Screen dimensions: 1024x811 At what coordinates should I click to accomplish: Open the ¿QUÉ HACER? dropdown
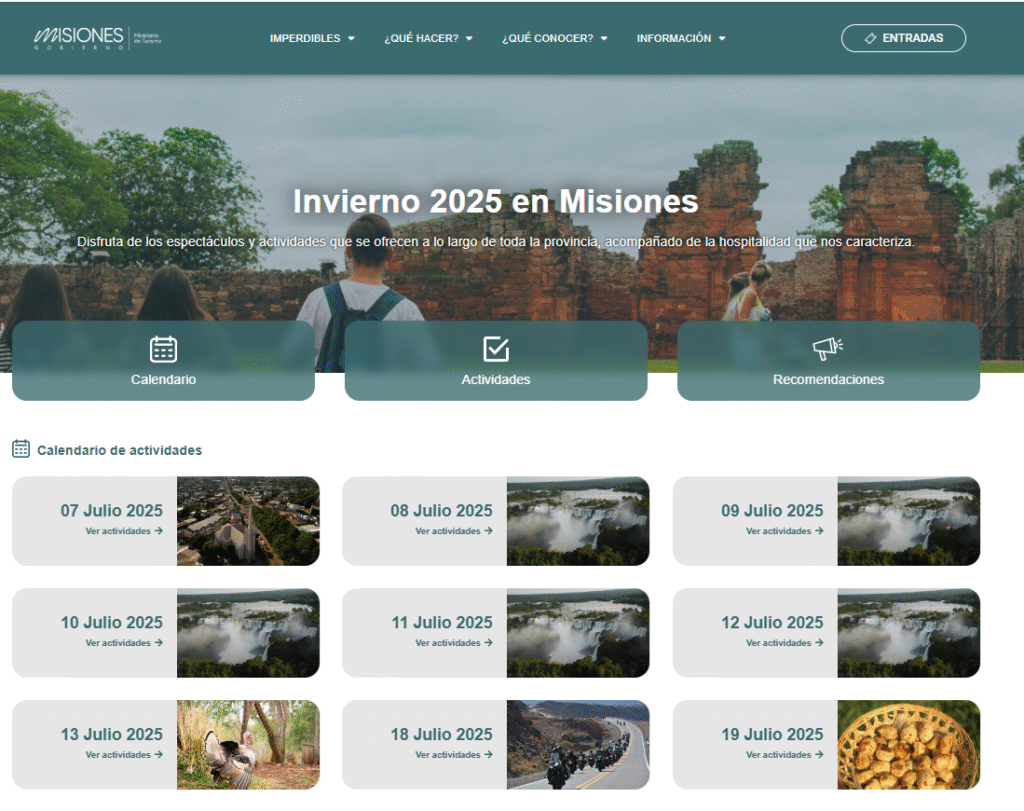428,39
